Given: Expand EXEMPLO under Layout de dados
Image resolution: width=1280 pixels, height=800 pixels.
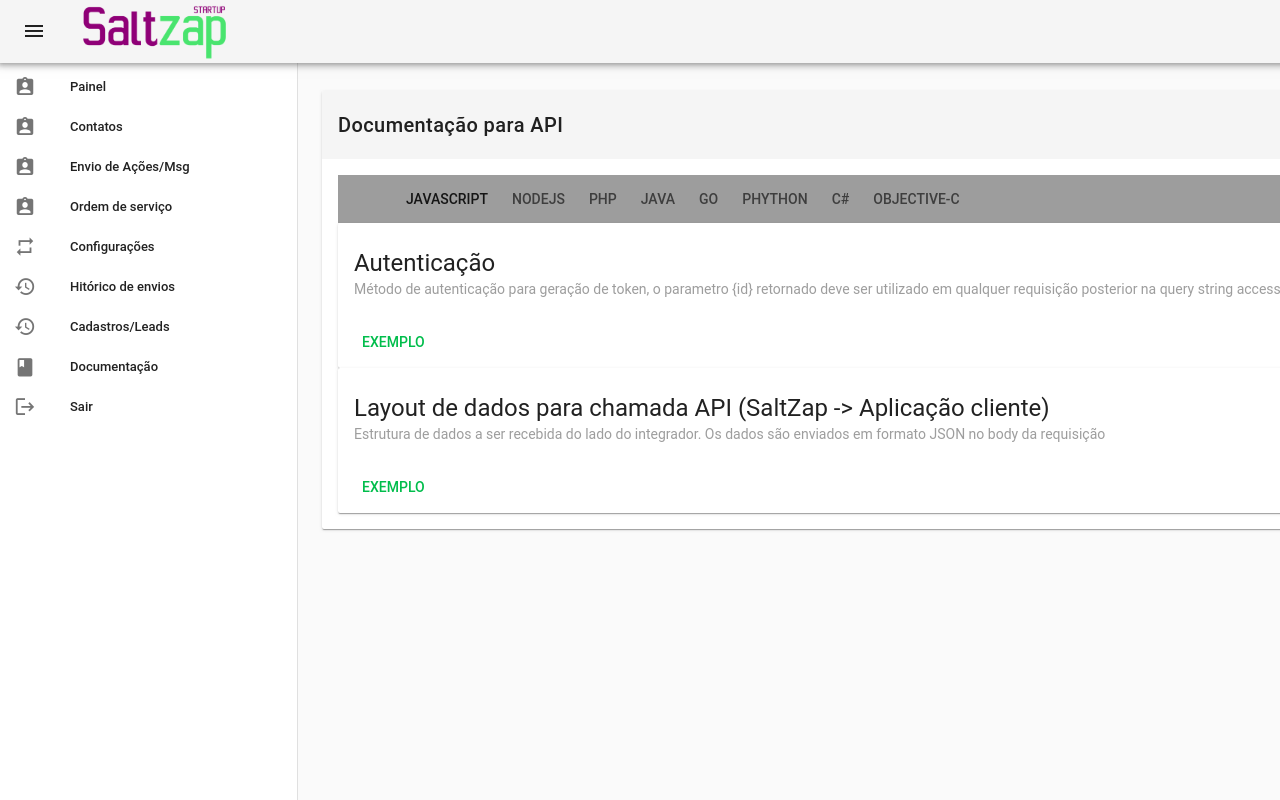Looking at the screenshot, I should [393, 487].
